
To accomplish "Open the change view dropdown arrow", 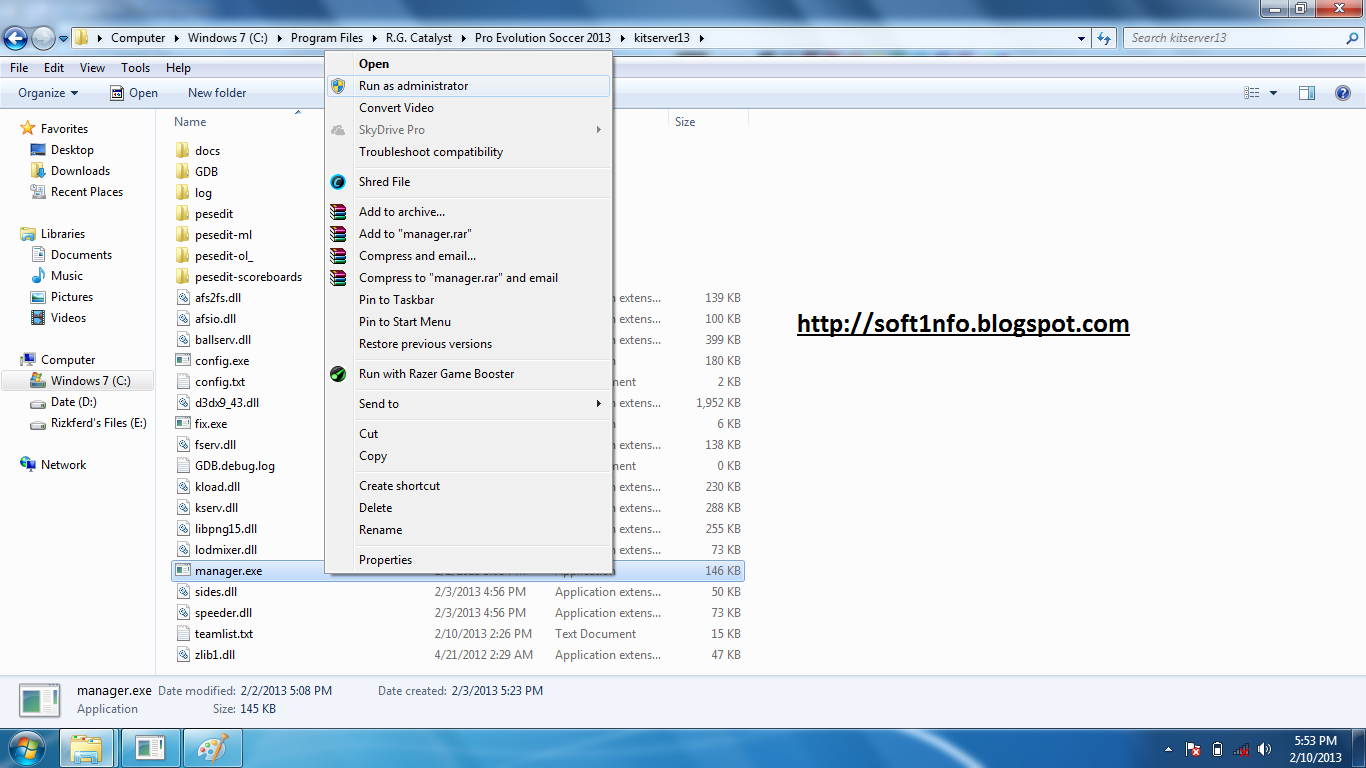I will tap(1273, 93).
